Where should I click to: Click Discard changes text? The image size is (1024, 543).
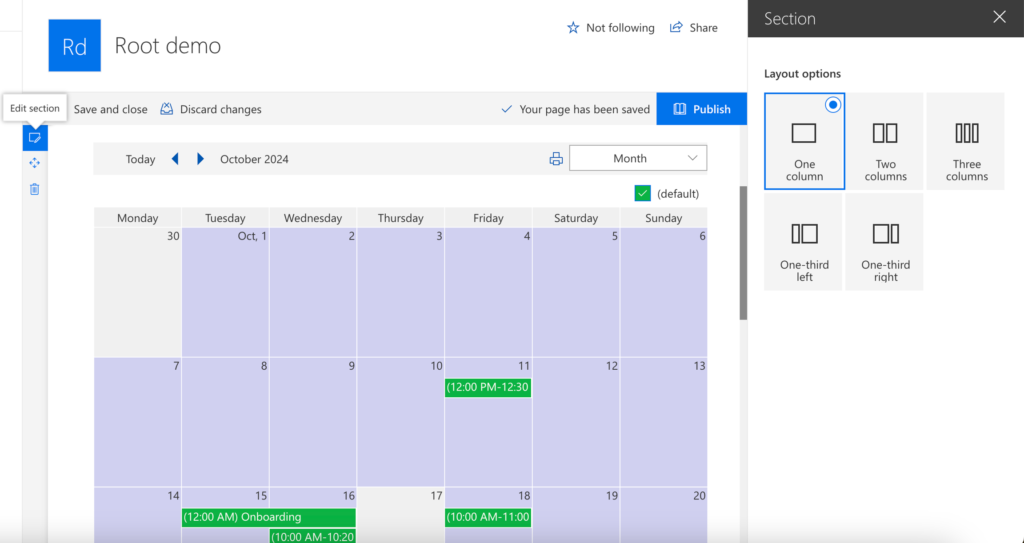pos(221,109)
